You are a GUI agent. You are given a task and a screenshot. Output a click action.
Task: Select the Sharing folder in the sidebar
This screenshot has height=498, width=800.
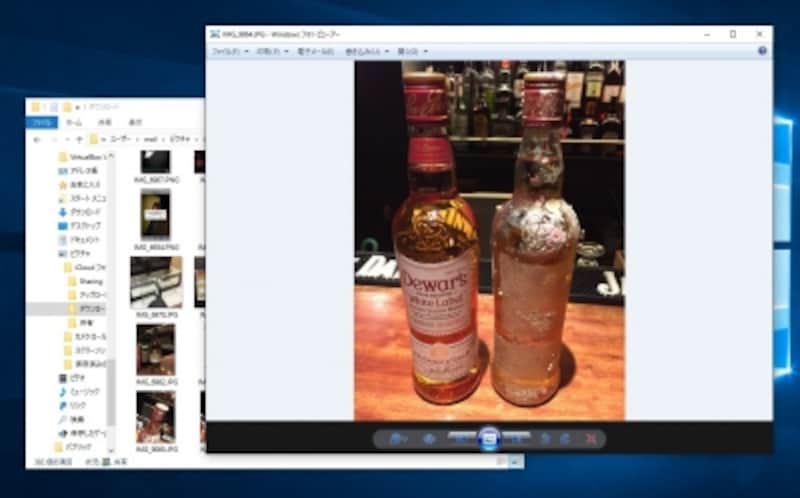tap(86, 281)
